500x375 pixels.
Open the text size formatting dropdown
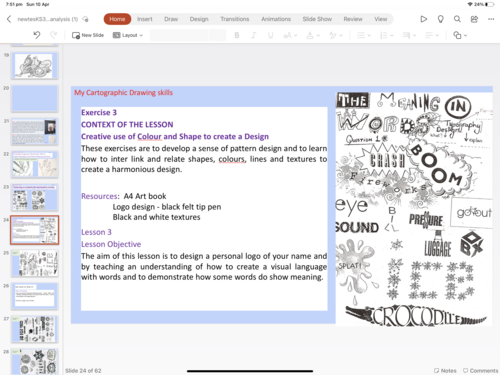(x=290, y=35)
